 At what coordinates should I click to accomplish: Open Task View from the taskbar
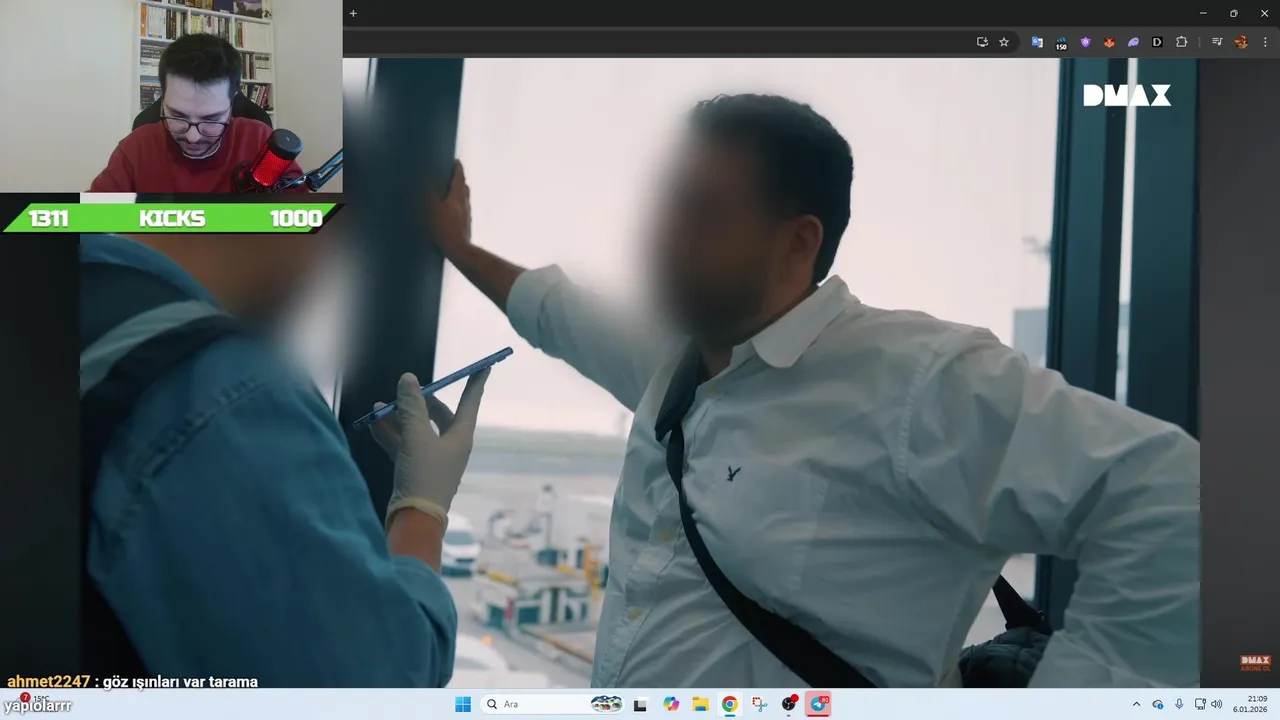pyautogui.click(x=640, y=704)
